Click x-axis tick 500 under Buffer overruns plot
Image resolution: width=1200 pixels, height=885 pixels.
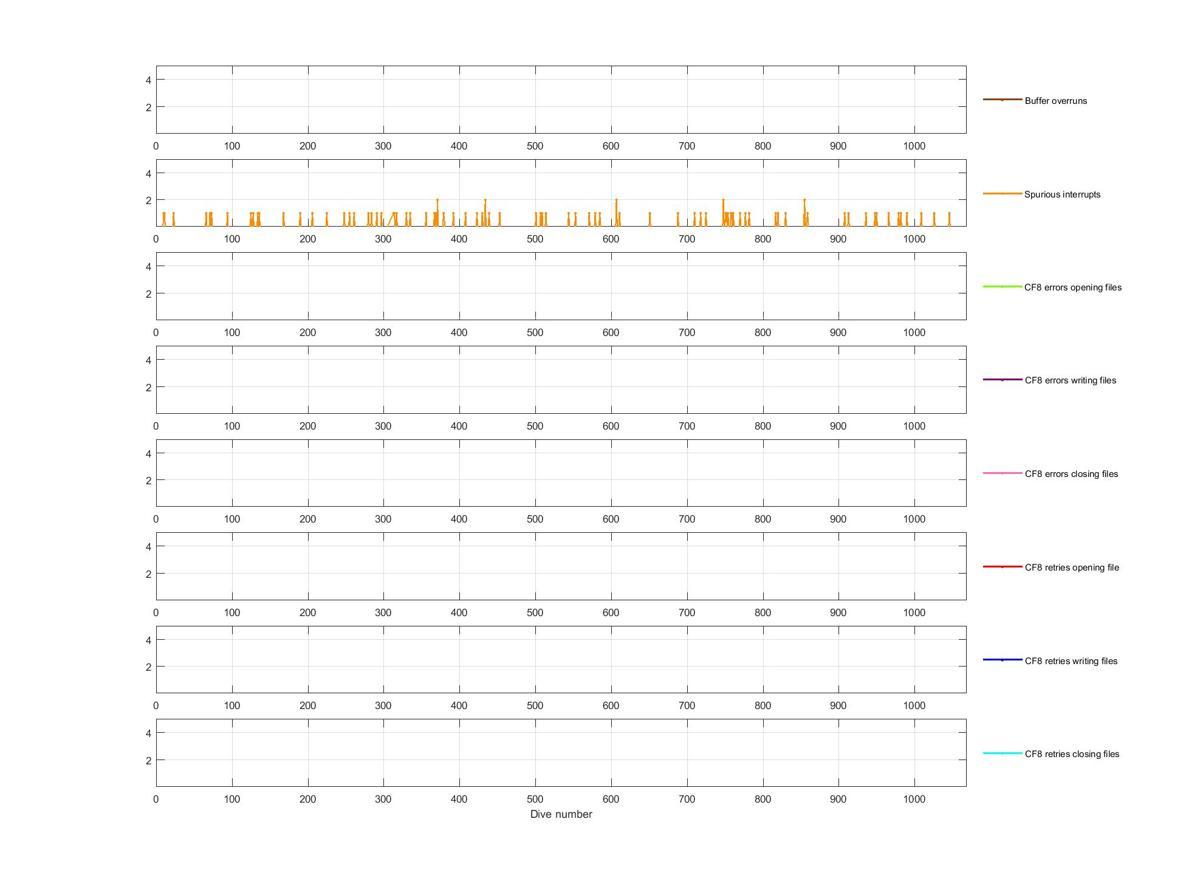tap(535, 146)
